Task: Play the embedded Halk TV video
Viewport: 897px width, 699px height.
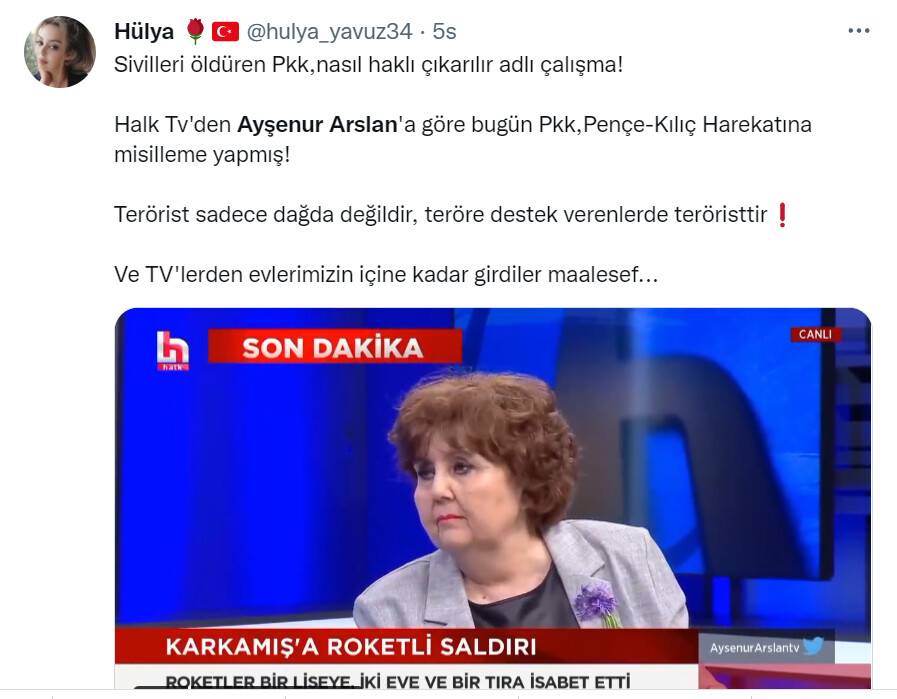Action: point(493,498)
